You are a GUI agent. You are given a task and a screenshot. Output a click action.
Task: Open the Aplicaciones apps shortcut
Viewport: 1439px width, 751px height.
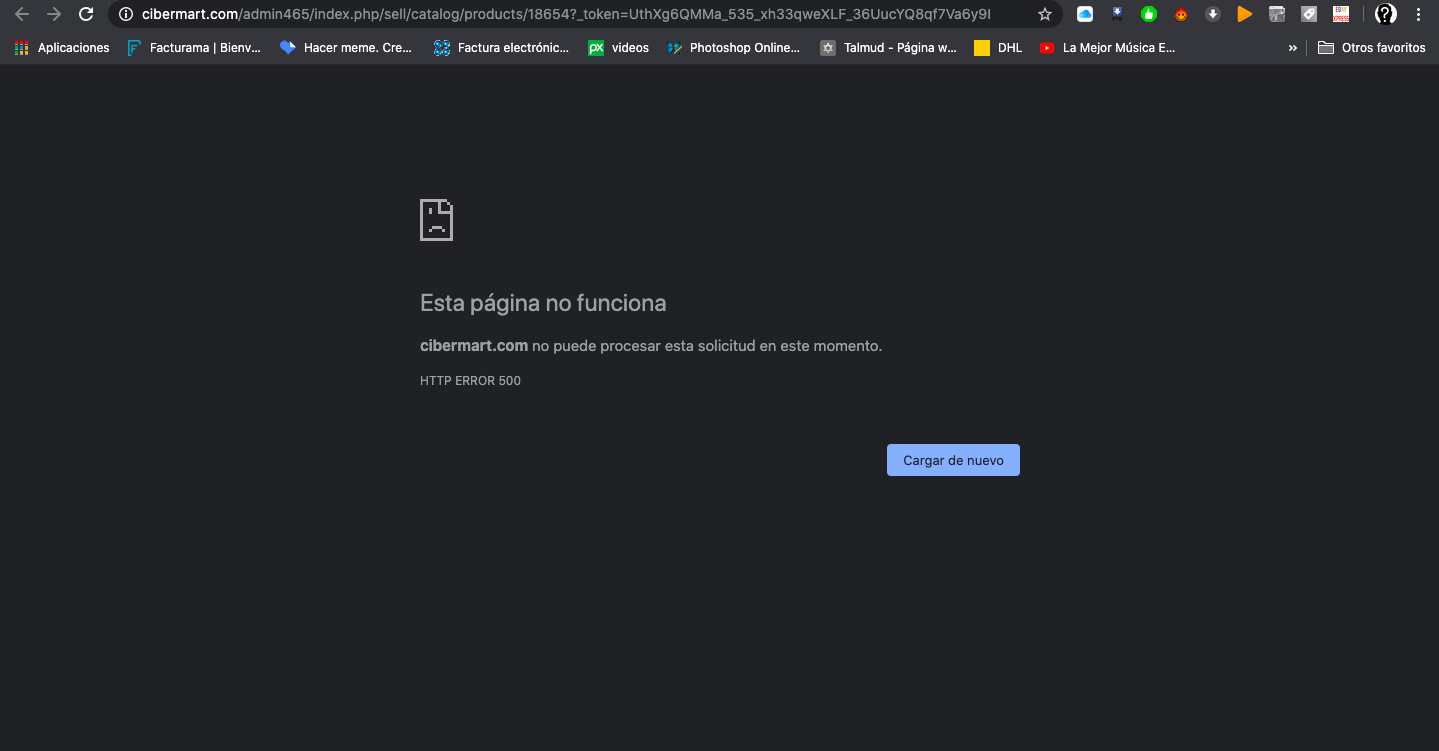pos(62,47)
